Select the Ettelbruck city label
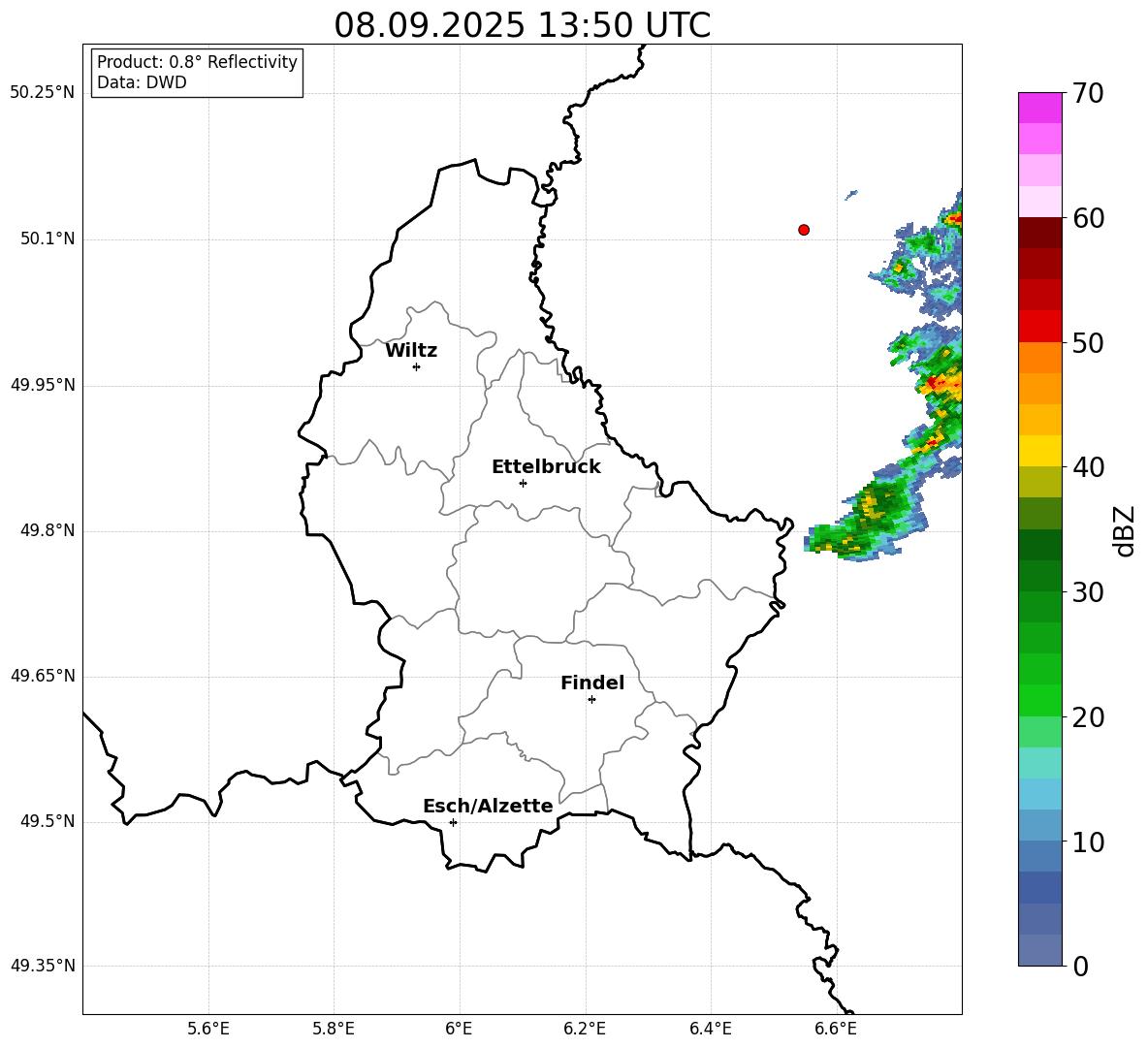This screenshot has height=1048, width=1148. pos(546,467)
